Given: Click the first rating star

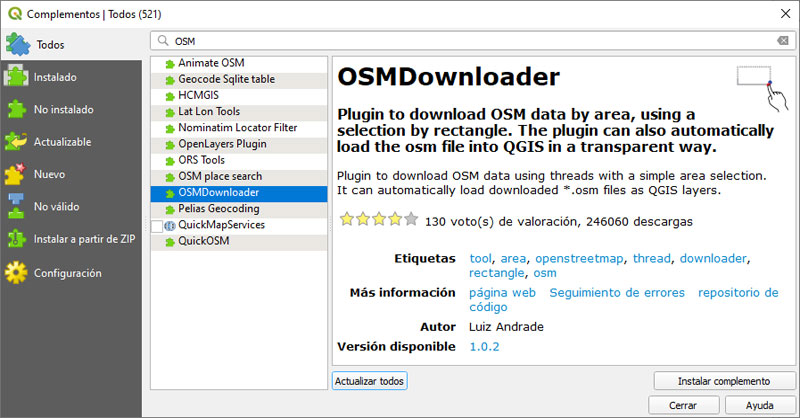Looking at the screenshot, I should (x=347, y=219).
